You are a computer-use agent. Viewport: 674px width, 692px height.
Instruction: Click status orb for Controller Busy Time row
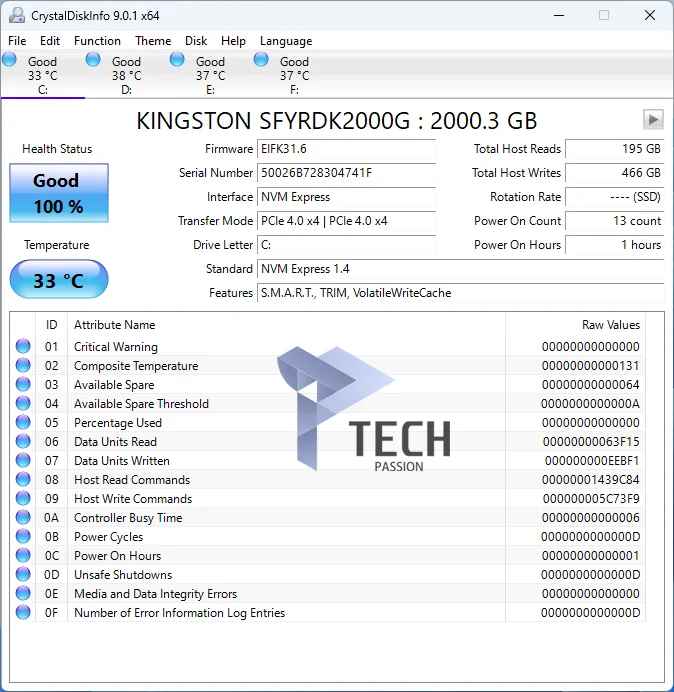[23, 517]
